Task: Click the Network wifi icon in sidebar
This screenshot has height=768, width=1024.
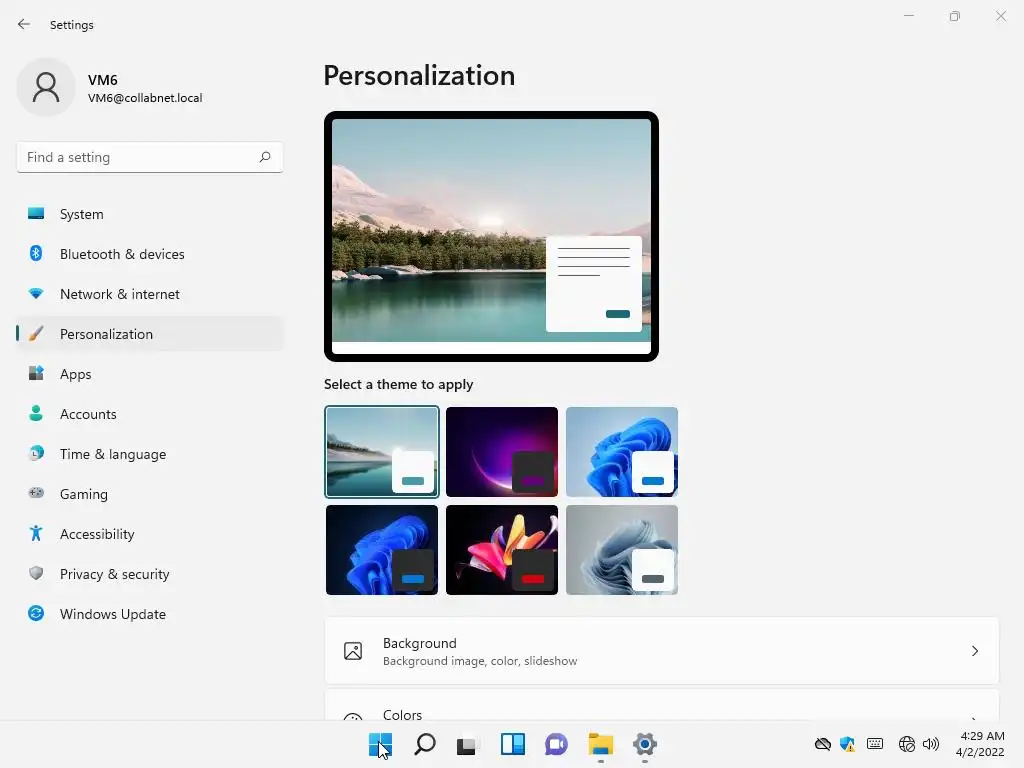Action: 36,294
